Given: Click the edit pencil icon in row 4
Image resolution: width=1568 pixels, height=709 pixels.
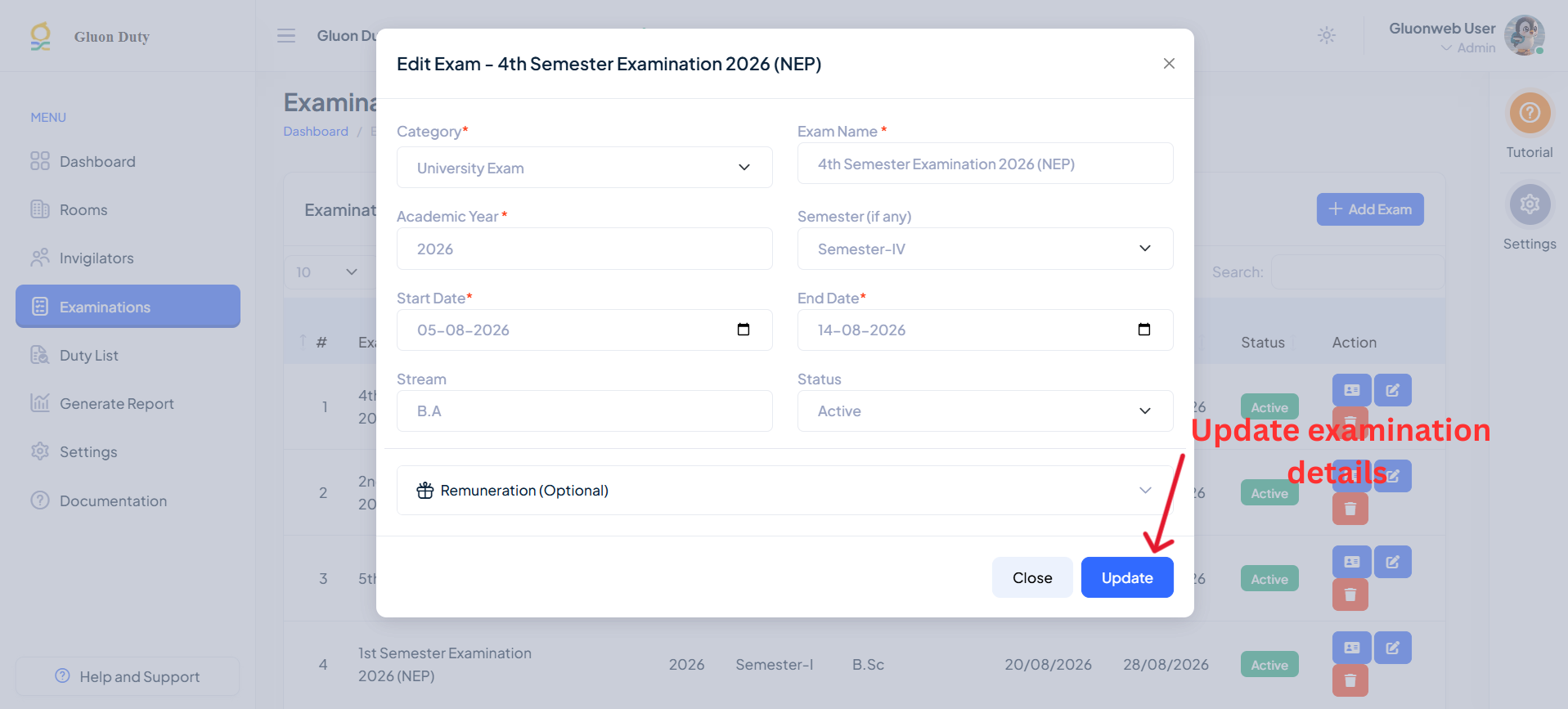Looking at the screenshot, I should click(1393, 648).
